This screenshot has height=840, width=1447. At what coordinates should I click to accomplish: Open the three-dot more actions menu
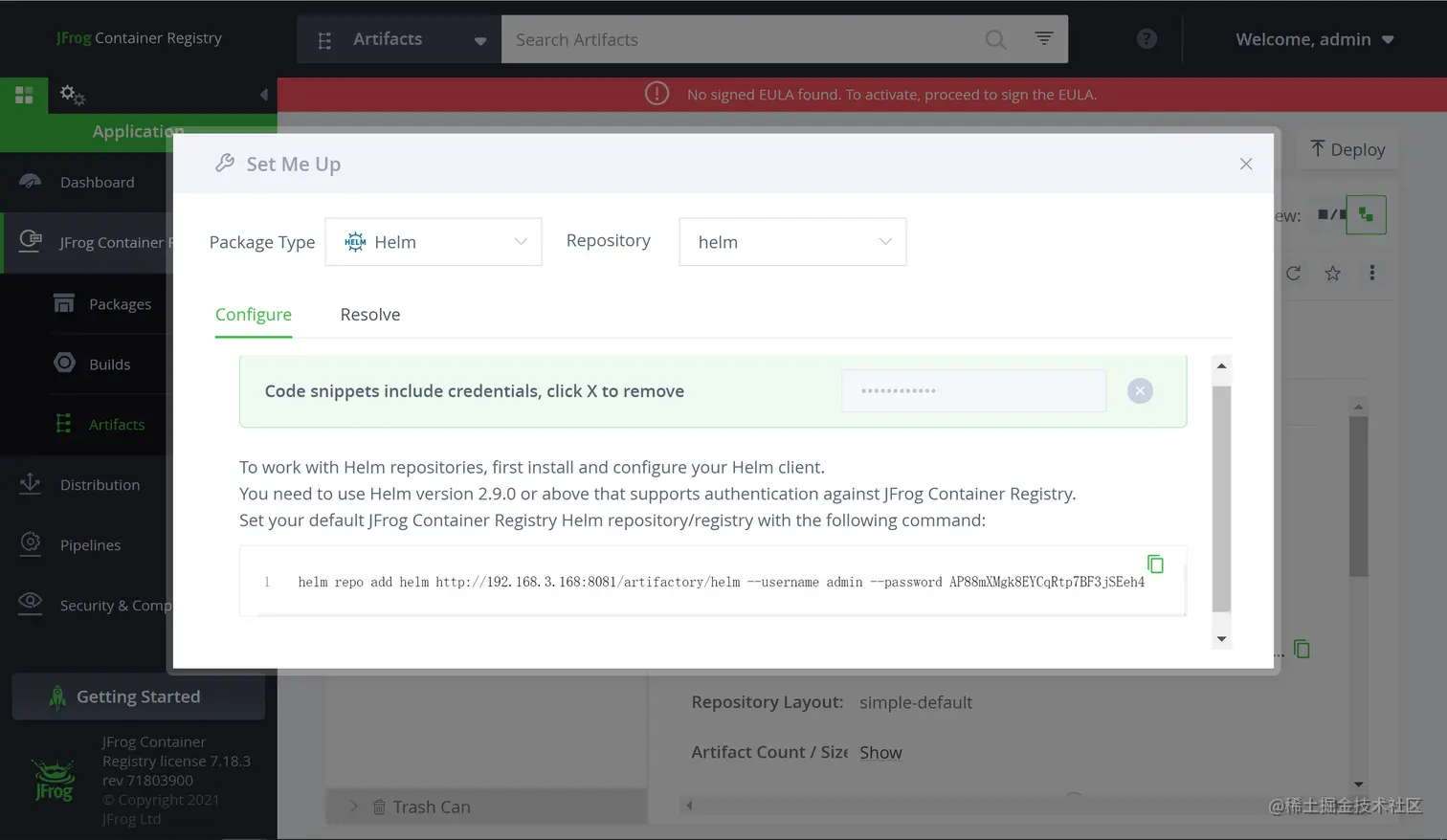(1372, 273)
